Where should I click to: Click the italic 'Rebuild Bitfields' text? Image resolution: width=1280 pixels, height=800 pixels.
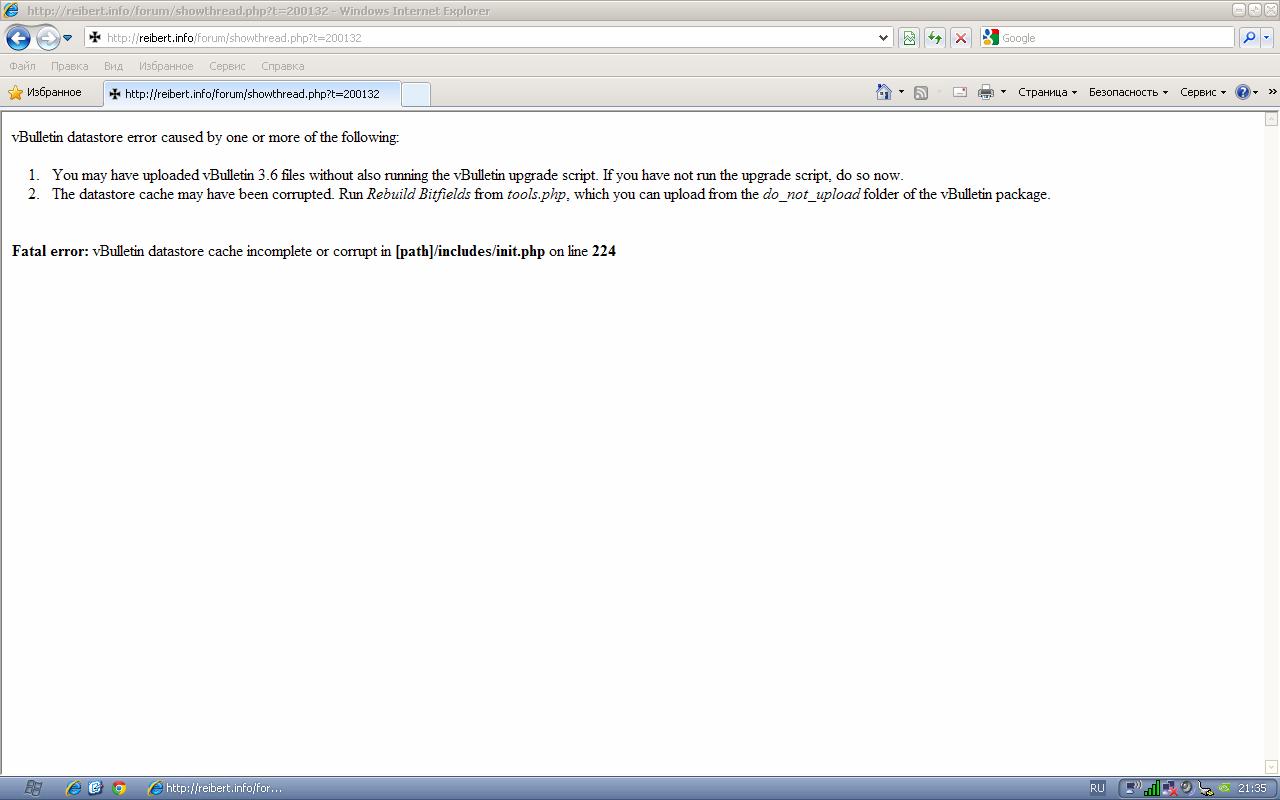pyautogui.click(x=418, y=194)
